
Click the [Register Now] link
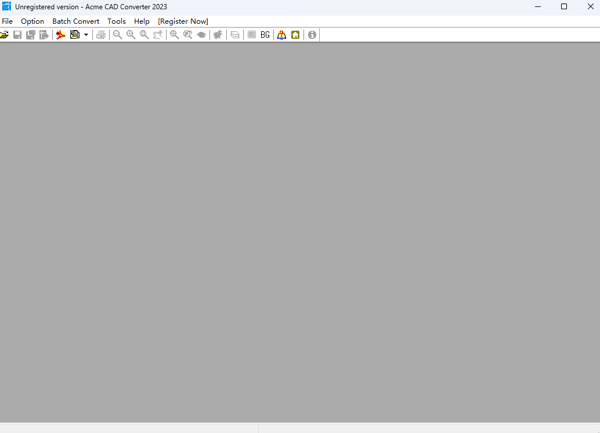click(183, 21)
